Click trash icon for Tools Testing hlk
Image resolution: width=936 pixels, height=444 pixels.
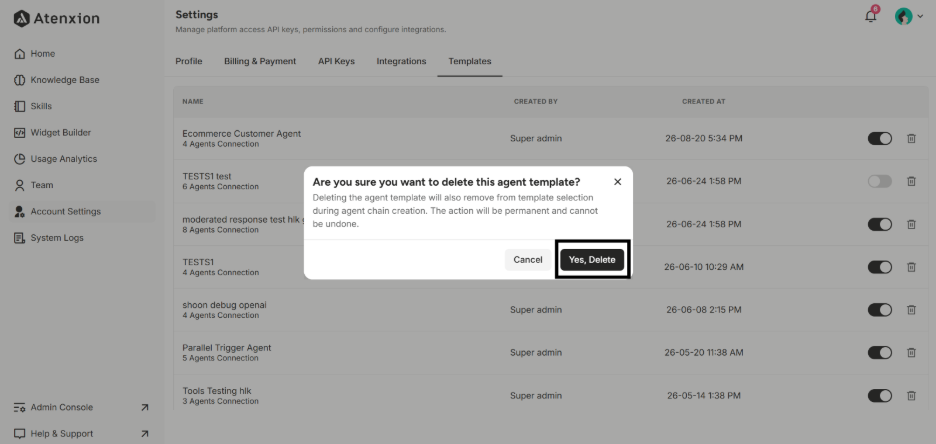click(912, 396)
